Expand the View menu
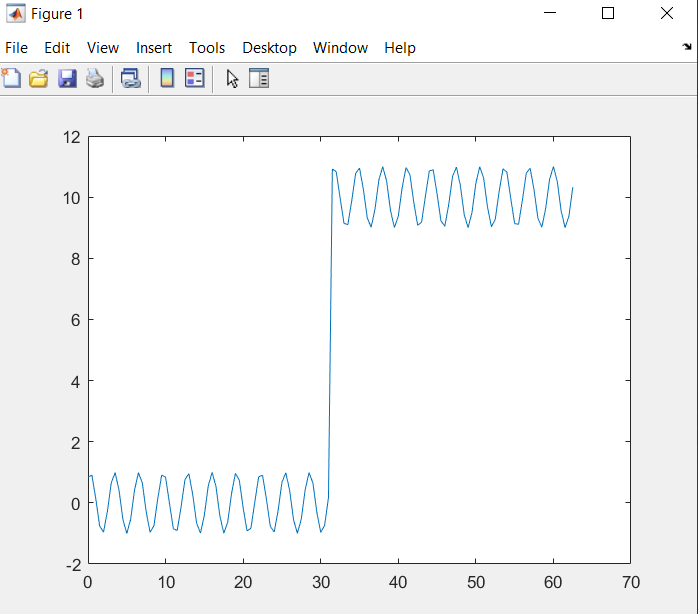This screenshot has width=698, height=614. click(x=103, y=48)
